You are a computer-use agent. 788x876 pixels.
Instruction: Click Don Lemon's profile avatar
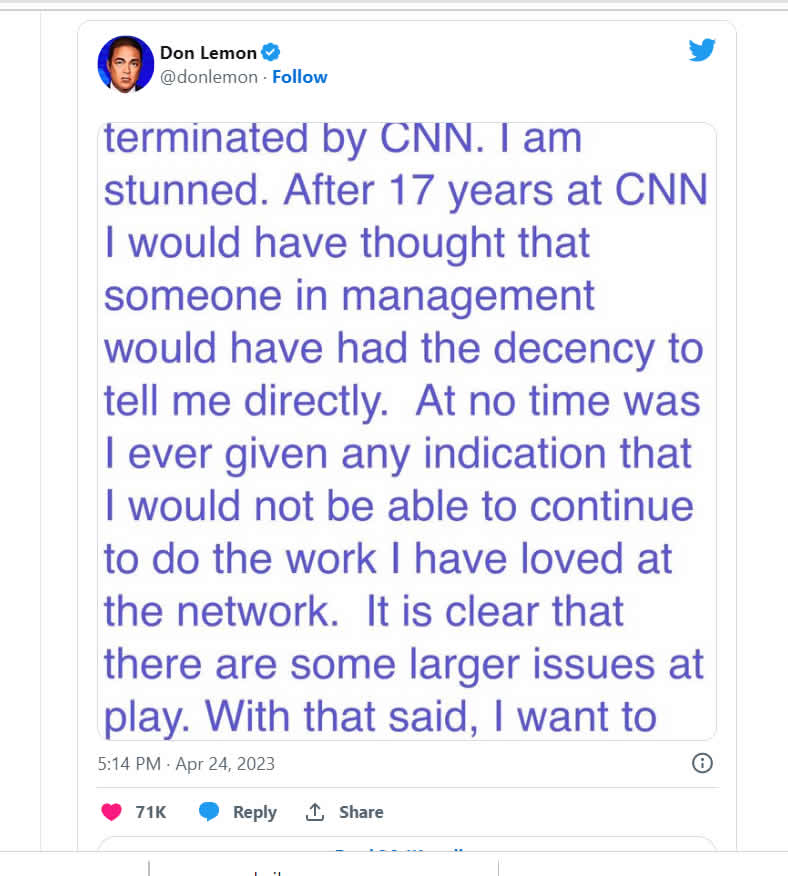click(x=125, y=64)
